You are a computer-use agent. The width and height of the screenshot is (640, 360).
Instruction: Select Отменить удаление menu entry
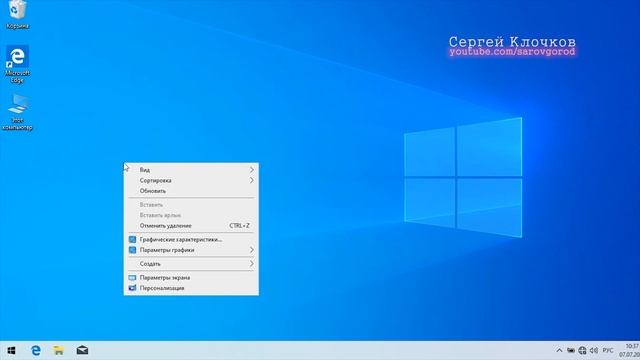coord(191,225)
